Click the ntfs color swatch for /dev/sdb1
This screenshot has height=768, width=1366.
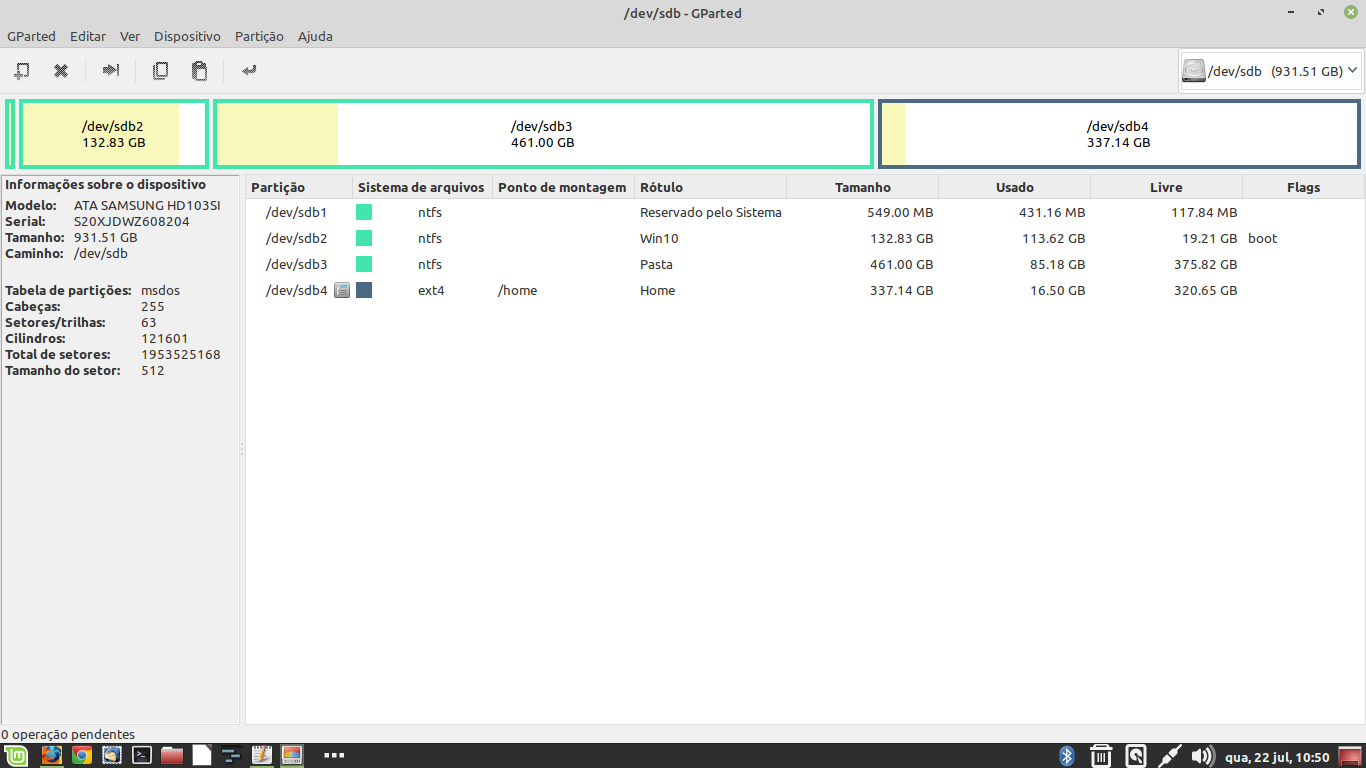click(364, 212)
